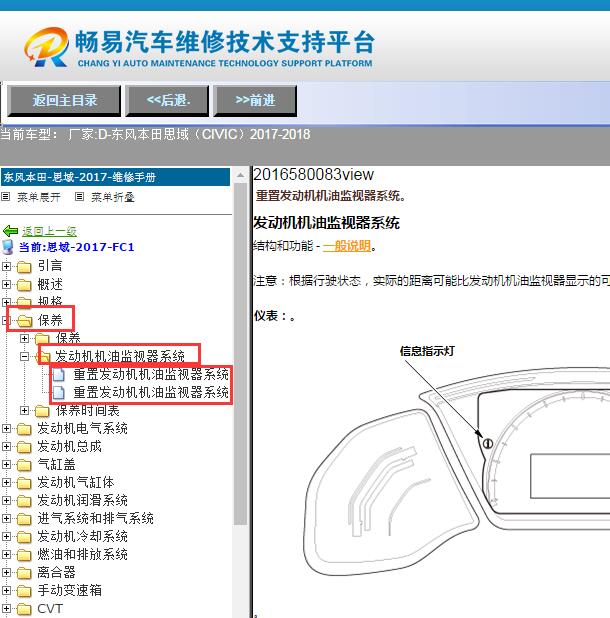Click the green back arrow icon

[x=10, y=231]
